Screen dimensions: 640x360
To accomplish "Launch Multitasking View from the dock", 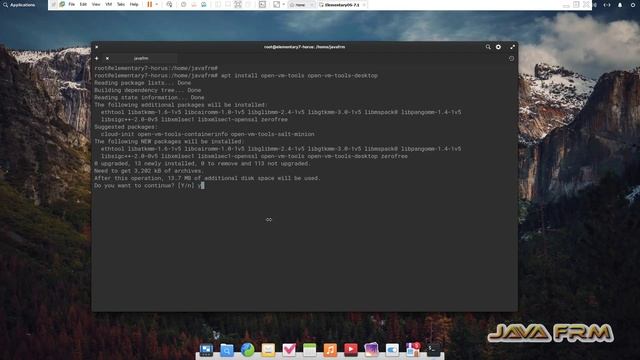I will pos(206,349).
